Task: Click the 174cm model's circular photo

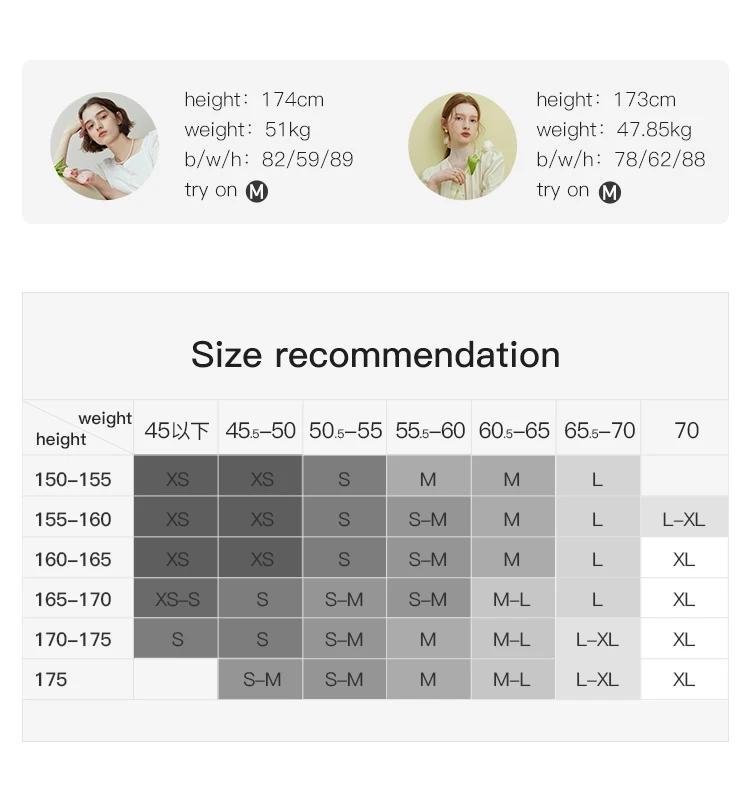Action: pyautogui.click(x=104, y=146)
